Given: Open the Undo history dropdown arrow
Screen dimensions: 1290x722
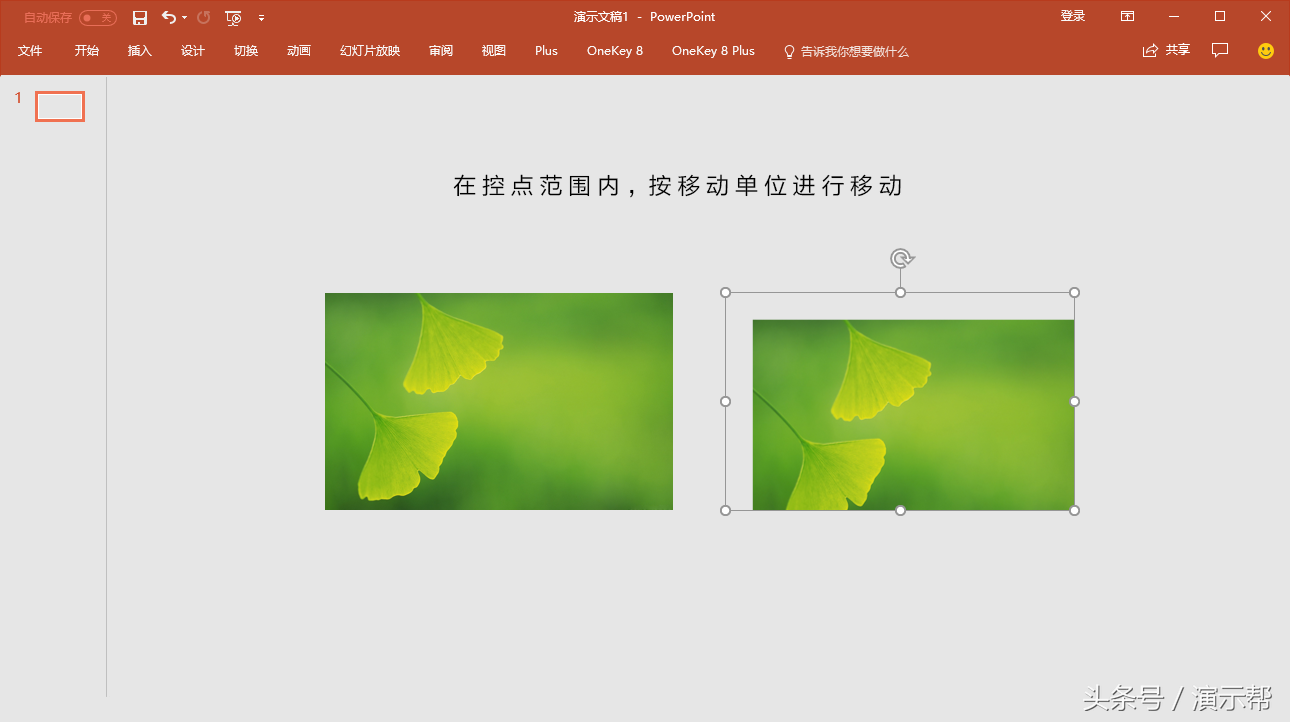Looking at the screenshot, I should (x=185, y=18).
